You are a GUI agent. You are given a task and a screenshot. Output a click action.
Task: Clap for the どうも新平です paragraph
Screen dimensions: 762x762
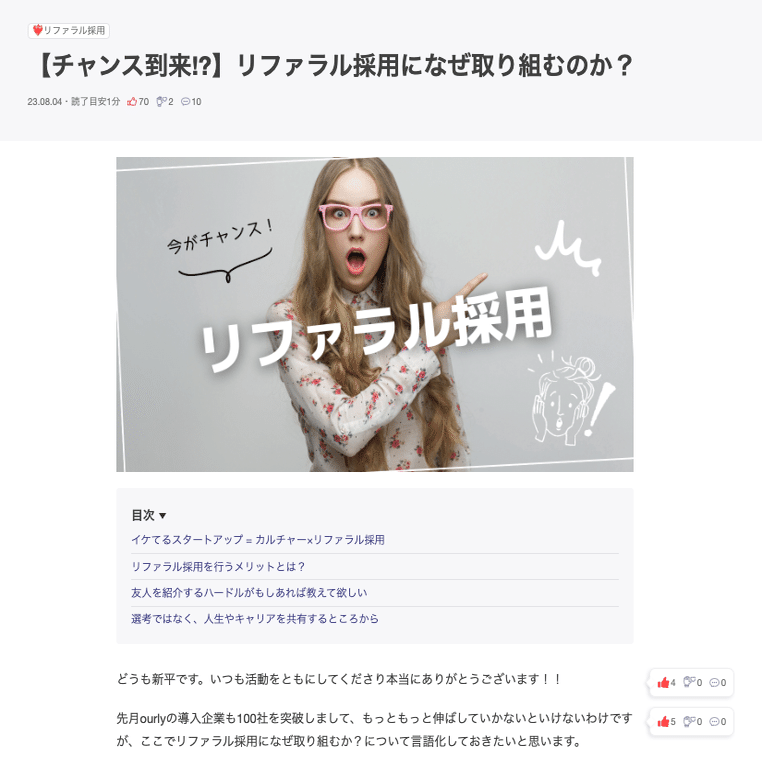tap(689, 682)
